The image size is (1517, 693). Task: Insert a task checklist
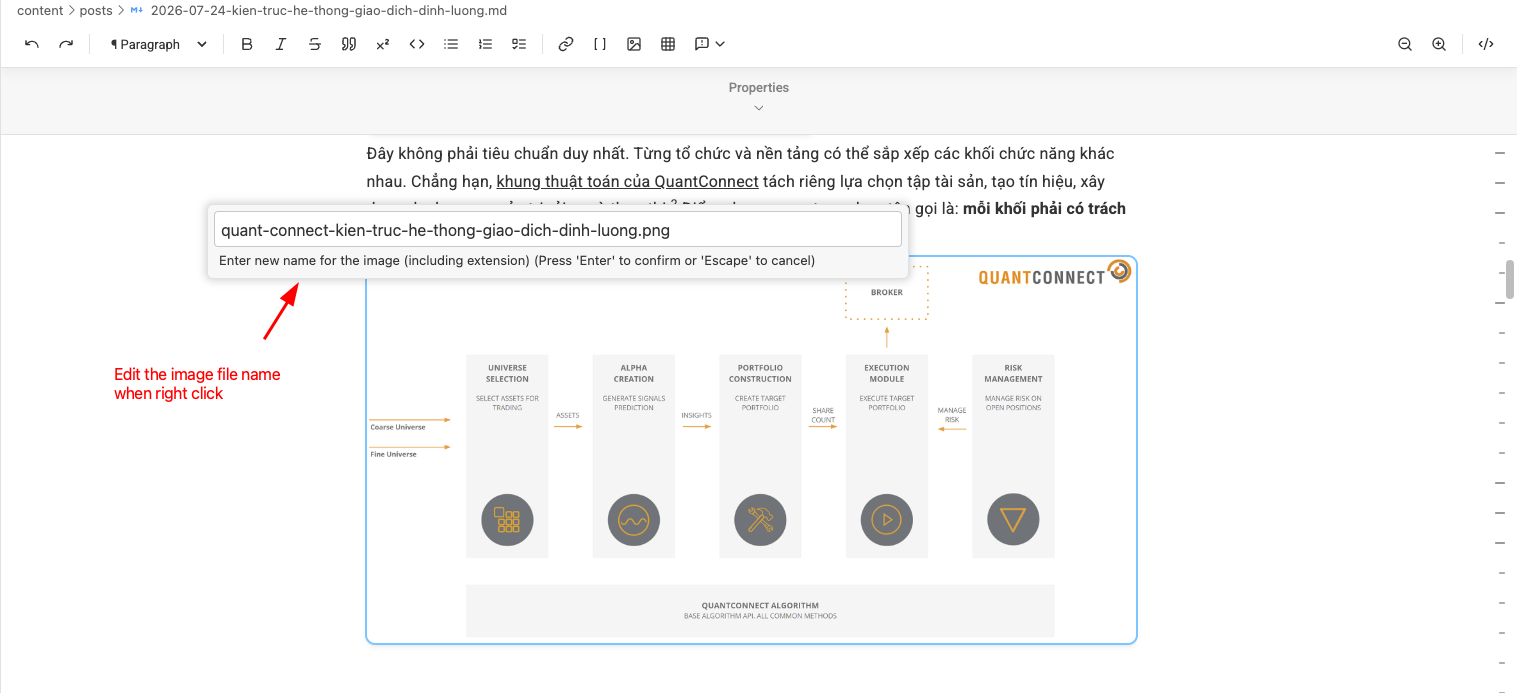[x=519, y=44]
